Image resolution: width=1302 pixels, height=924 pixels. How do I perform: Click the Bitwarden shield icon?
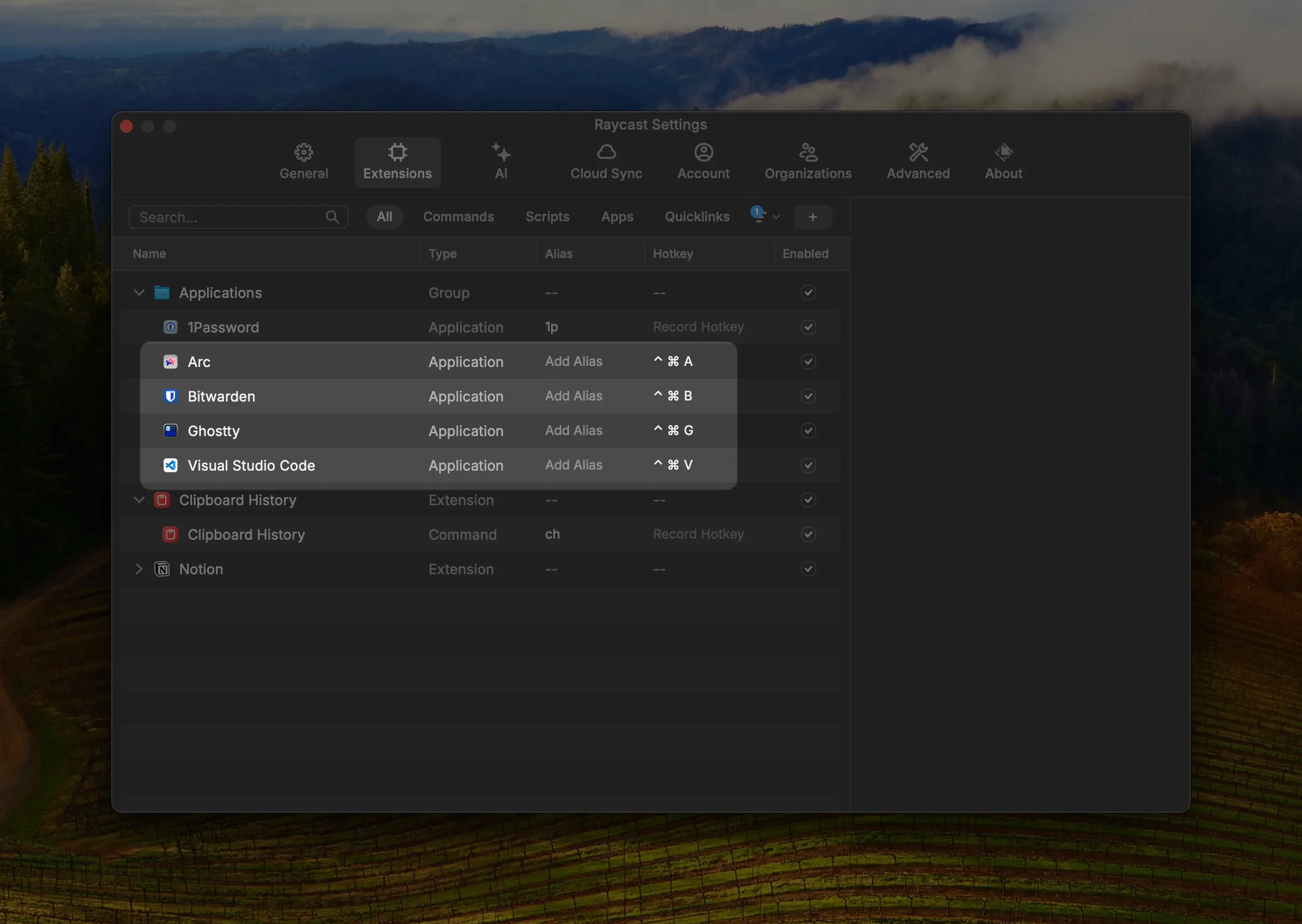click(170, 397)
